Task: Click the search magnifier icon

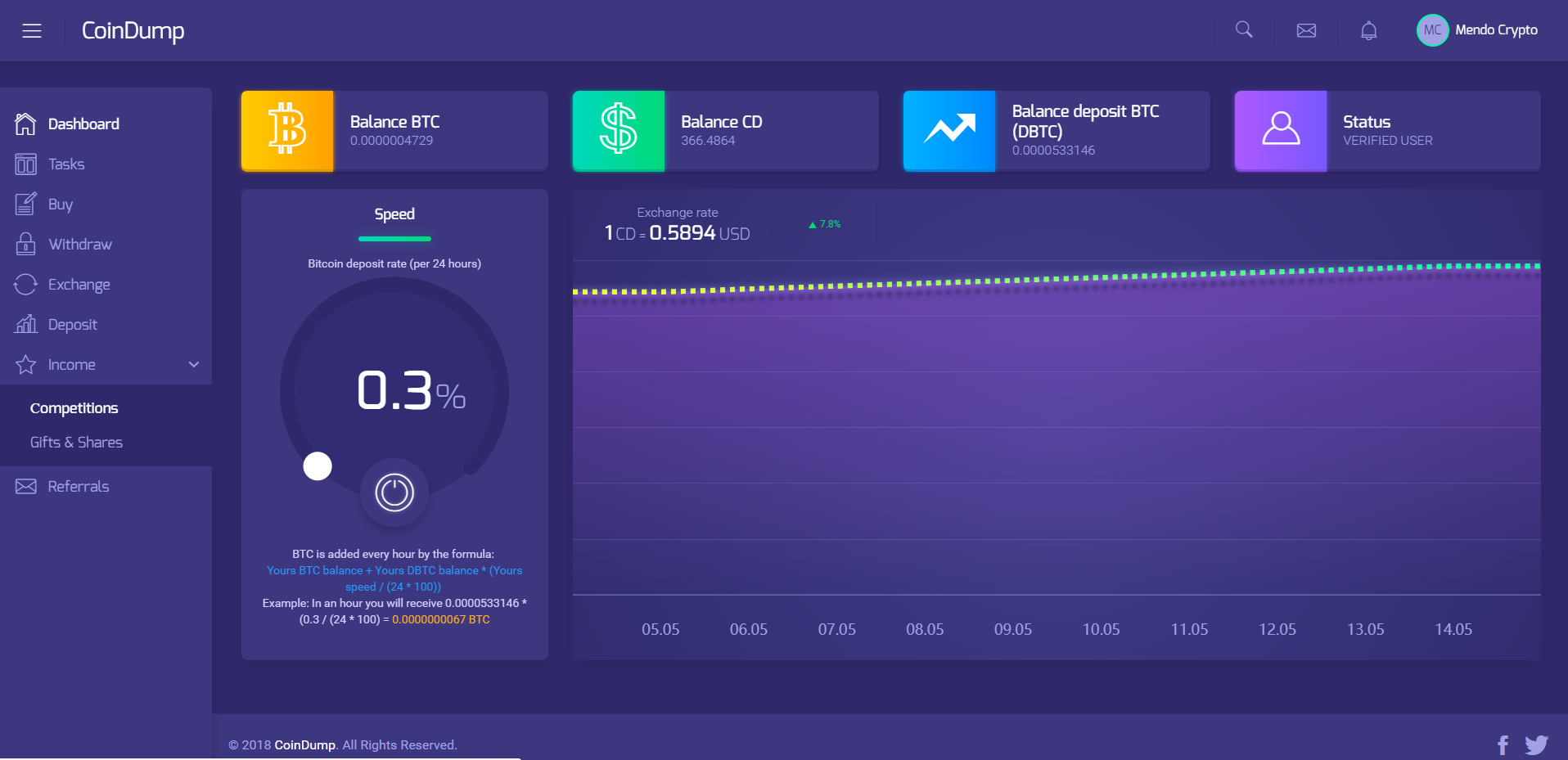Action: coord(1244,30)
